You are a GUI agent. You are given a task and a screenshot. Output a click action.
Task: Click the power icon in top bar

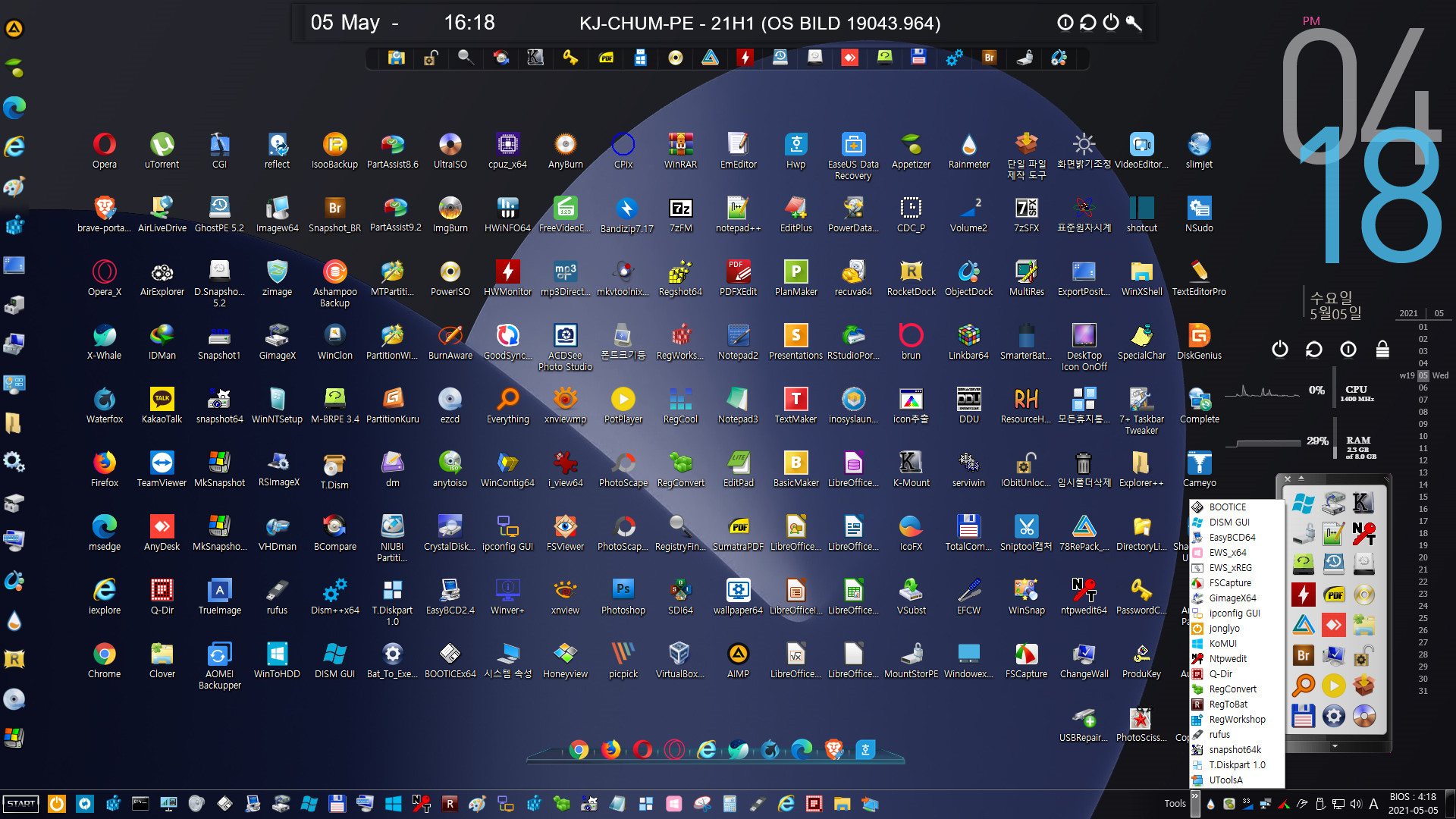click(1111, 22)
